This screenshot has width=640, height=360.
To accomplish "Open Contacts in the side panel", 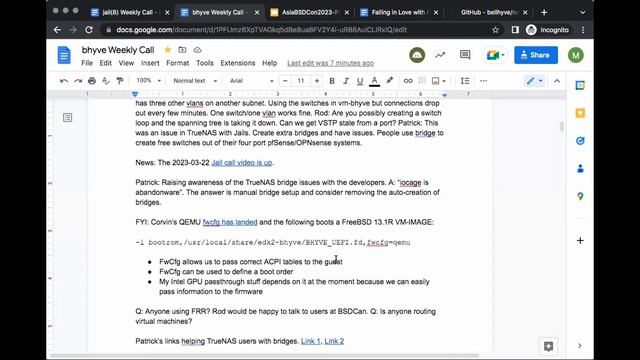I will point(580,169).
